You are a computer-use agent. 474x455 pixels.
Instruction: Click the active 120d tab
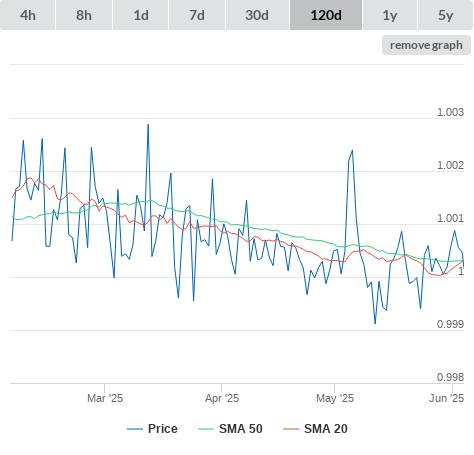pyautogui.click(x=326, y=15)
